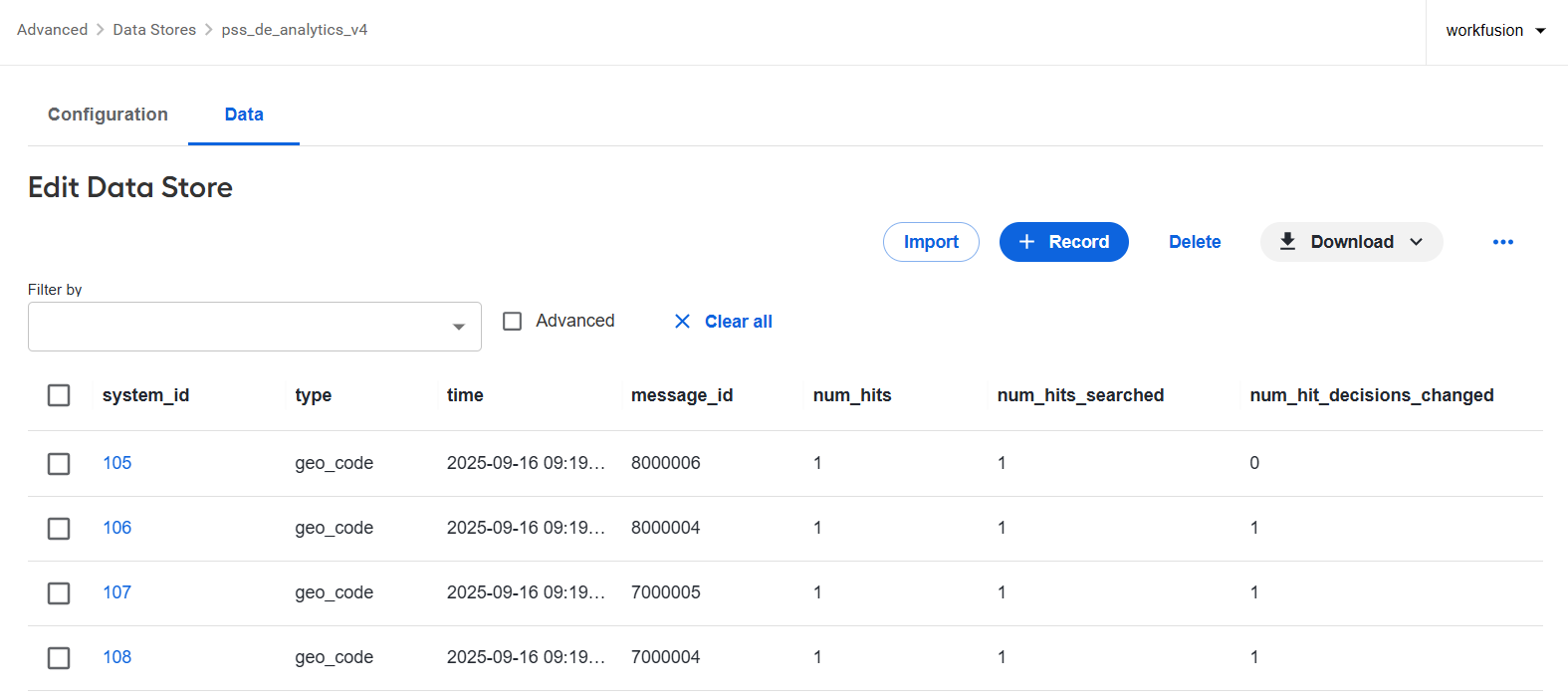The height and width of the screenshot is (699, 1568).
Task: Open record with system_id 105
Action: tap(117, 463)
